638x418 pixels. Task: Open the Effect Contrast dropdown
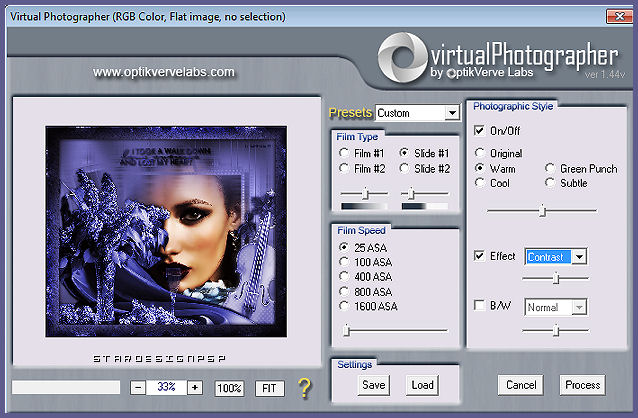(579, 257)
